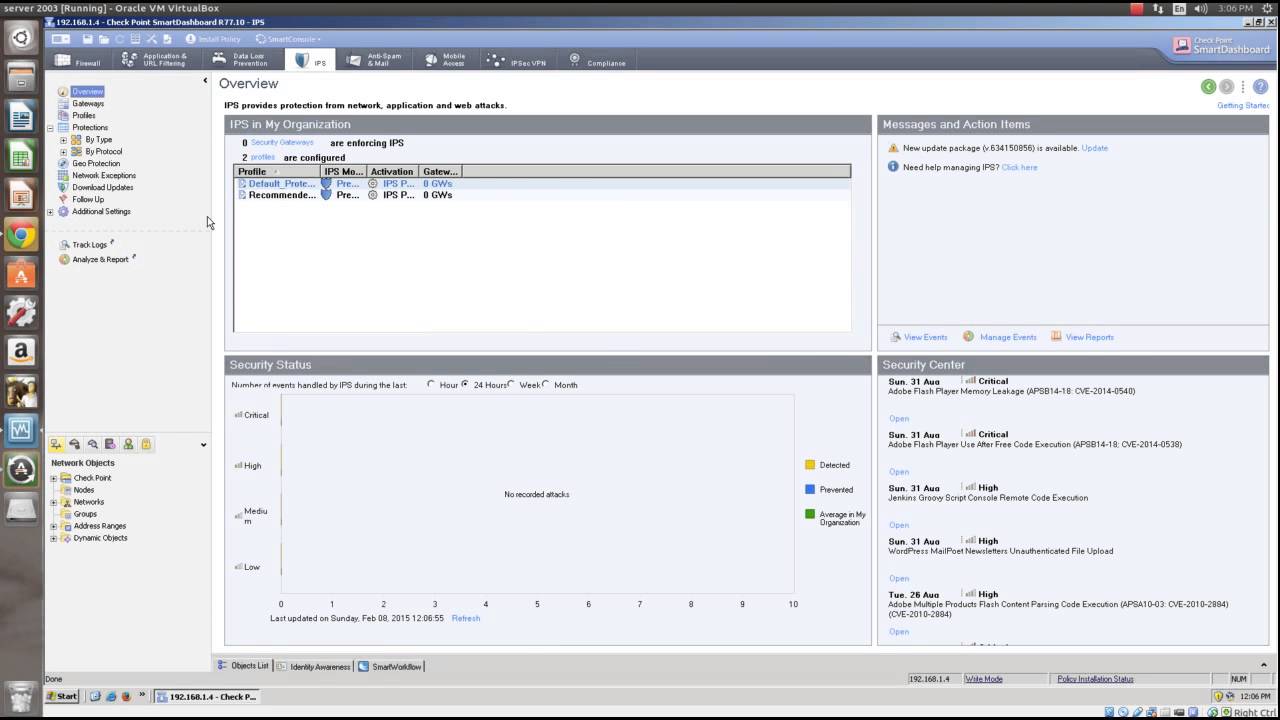
Task: Click the green back navigation arrow
Action: point(1209,87)
